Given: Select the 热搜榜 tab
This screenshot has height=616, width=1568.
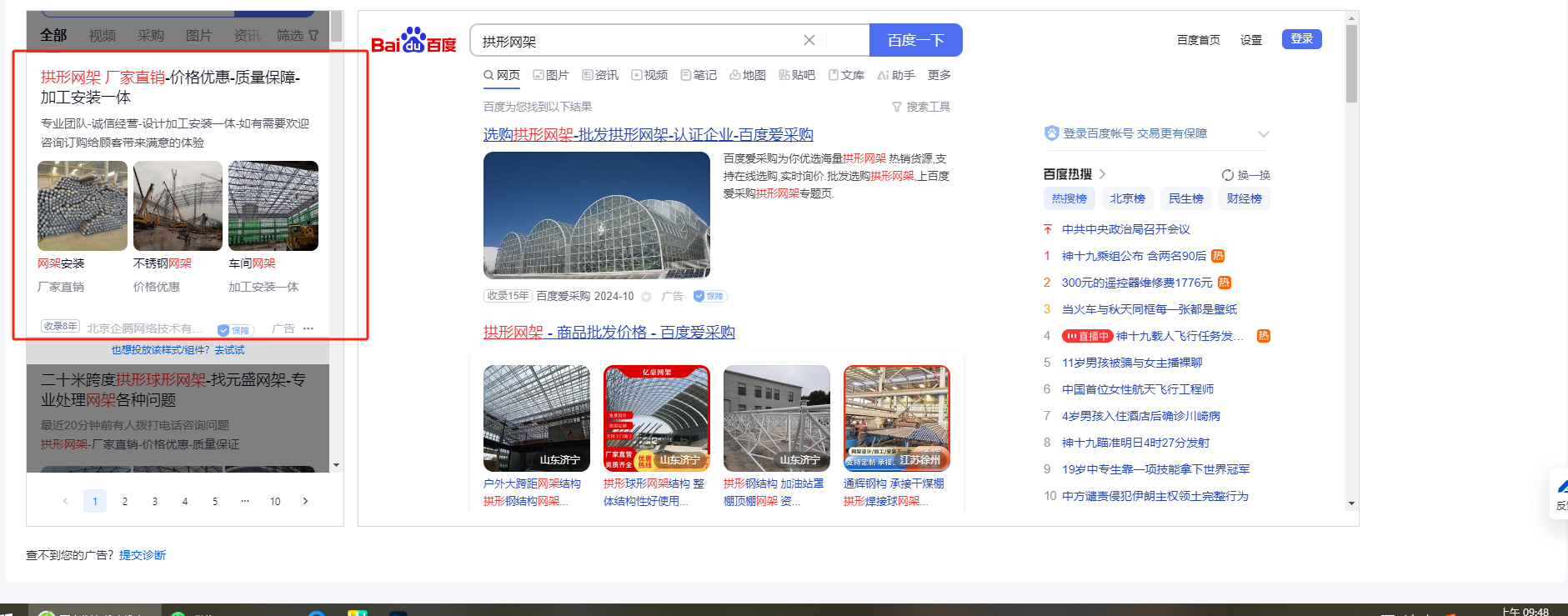Looking at the screenshot, I should click(1070, 198).
